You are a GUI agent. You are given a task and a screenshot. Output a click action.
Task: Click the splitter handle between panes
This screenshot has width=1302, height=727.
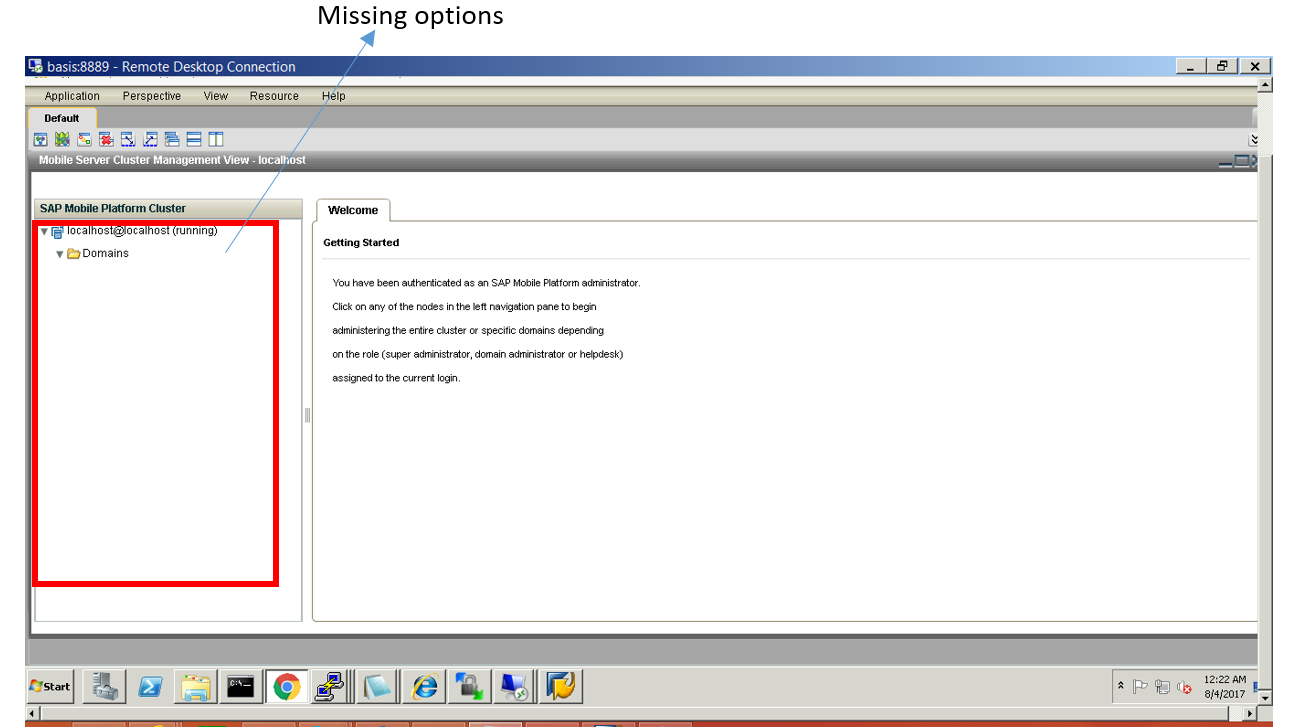(x=308, y=414)
